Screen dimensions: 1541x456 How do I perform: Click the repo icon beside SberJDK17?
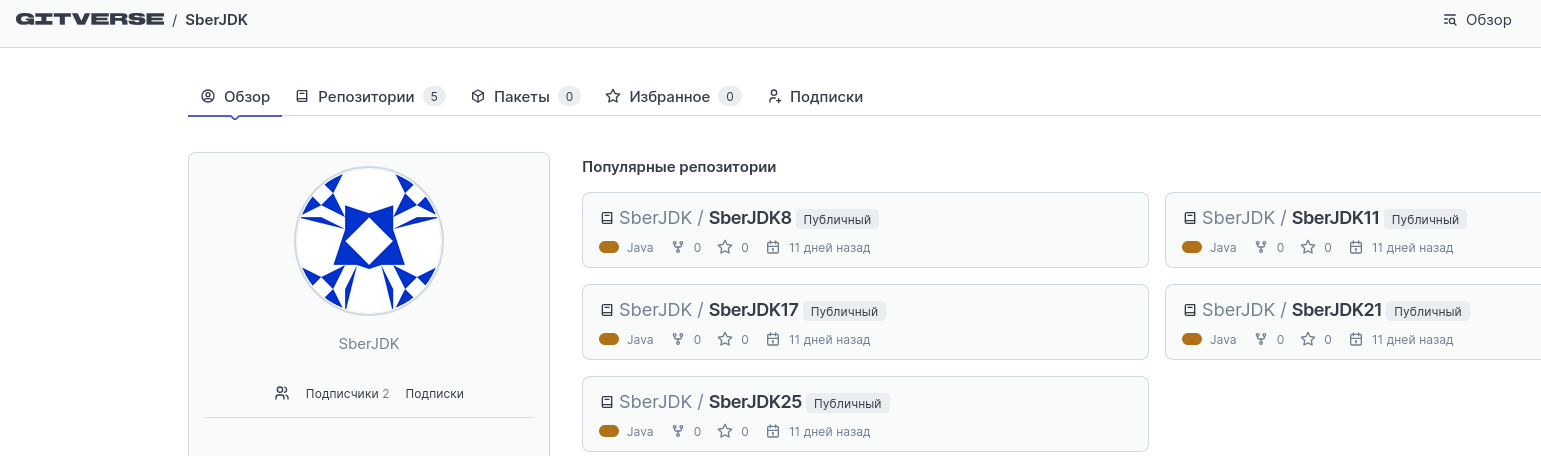[x=606, y=310]
